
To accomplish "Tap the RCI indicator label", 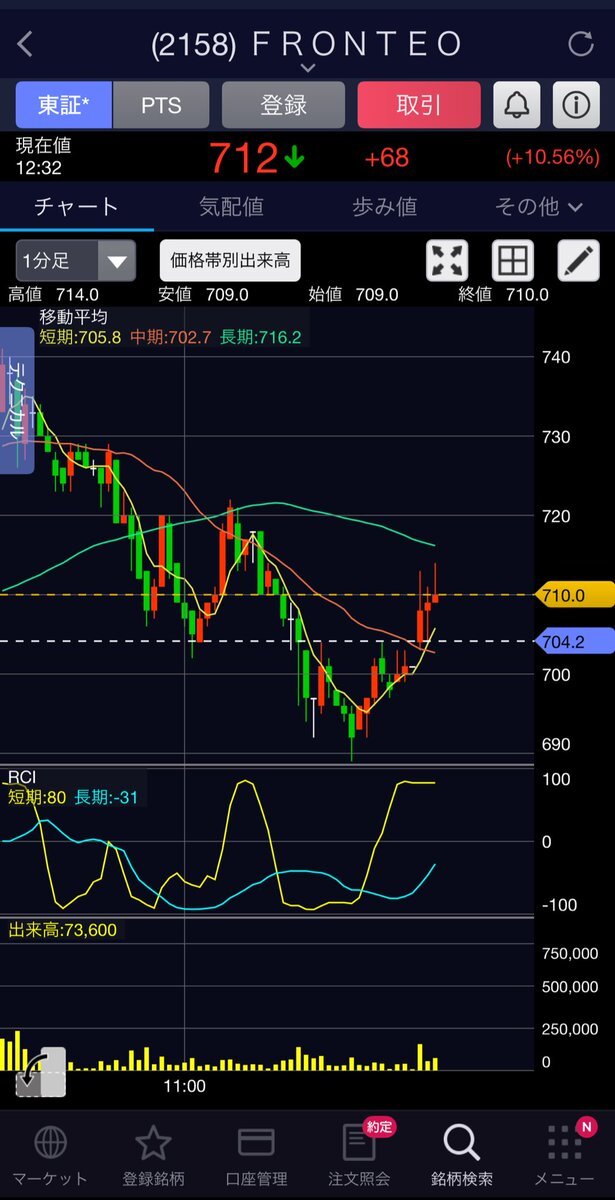I will (22, 777).
